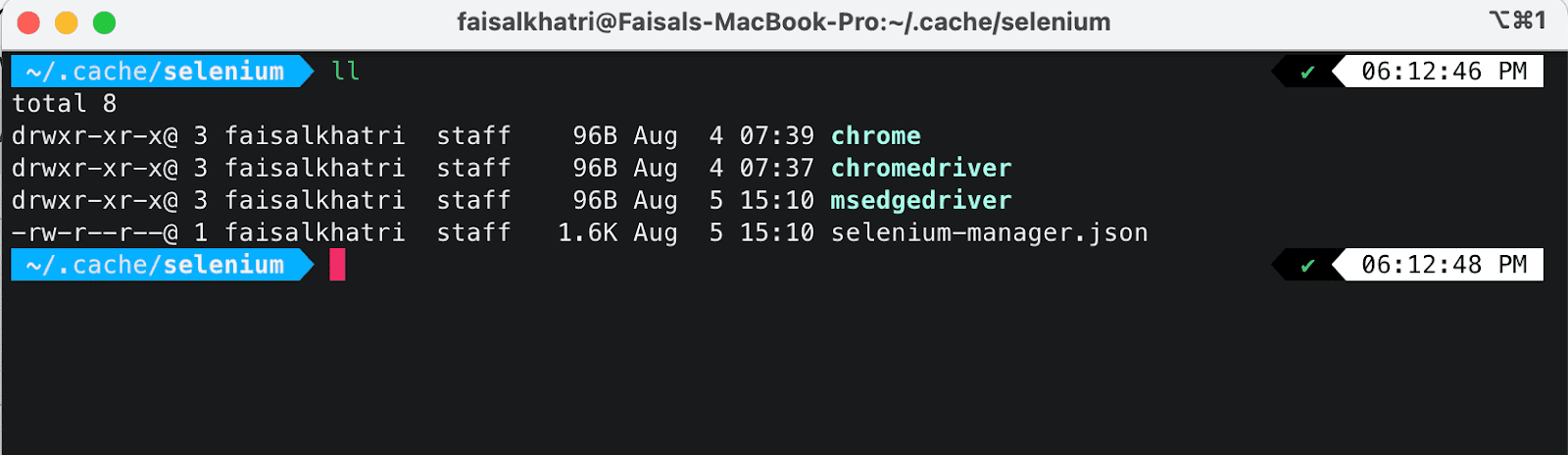1568x455 pixels.
Task: Select the msedgedriver directory name
Action: coord(920,201)
